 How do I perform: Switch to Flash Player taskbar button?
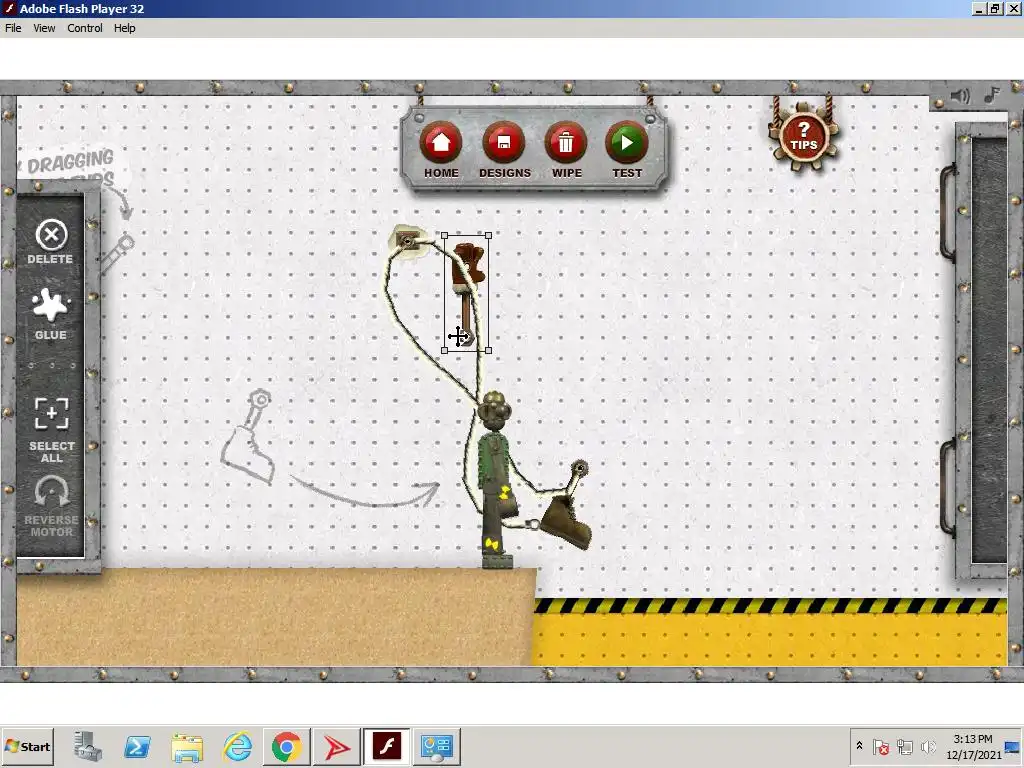(x=387, y=746)
